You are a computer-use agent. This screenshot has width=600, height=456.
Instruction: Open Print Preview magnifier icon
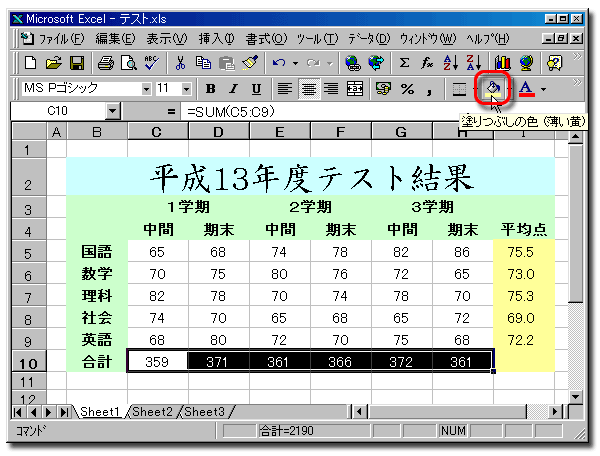pyautogui.click(x=128, y=62)
